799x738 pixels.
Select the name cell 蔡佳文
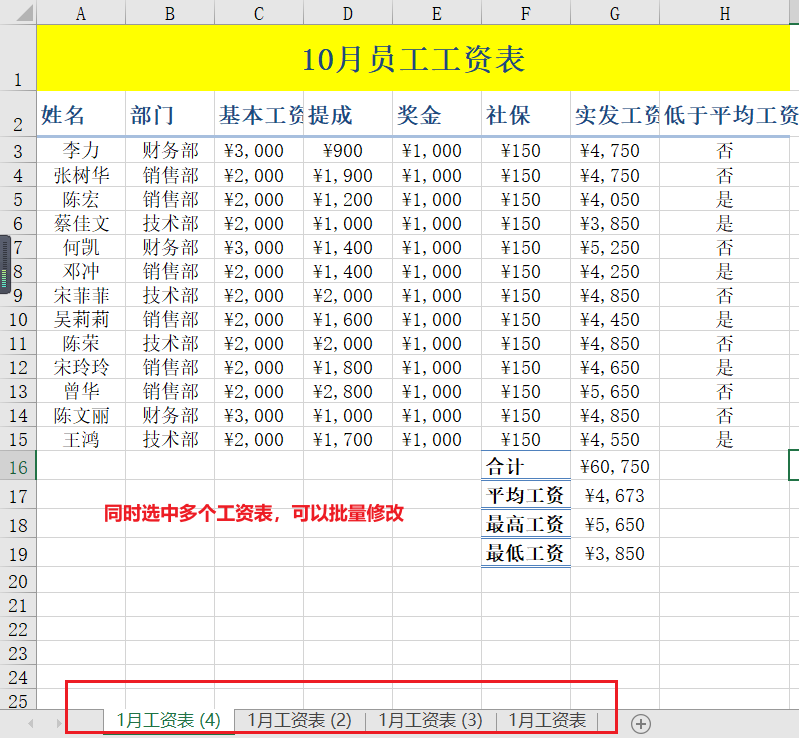81,223
